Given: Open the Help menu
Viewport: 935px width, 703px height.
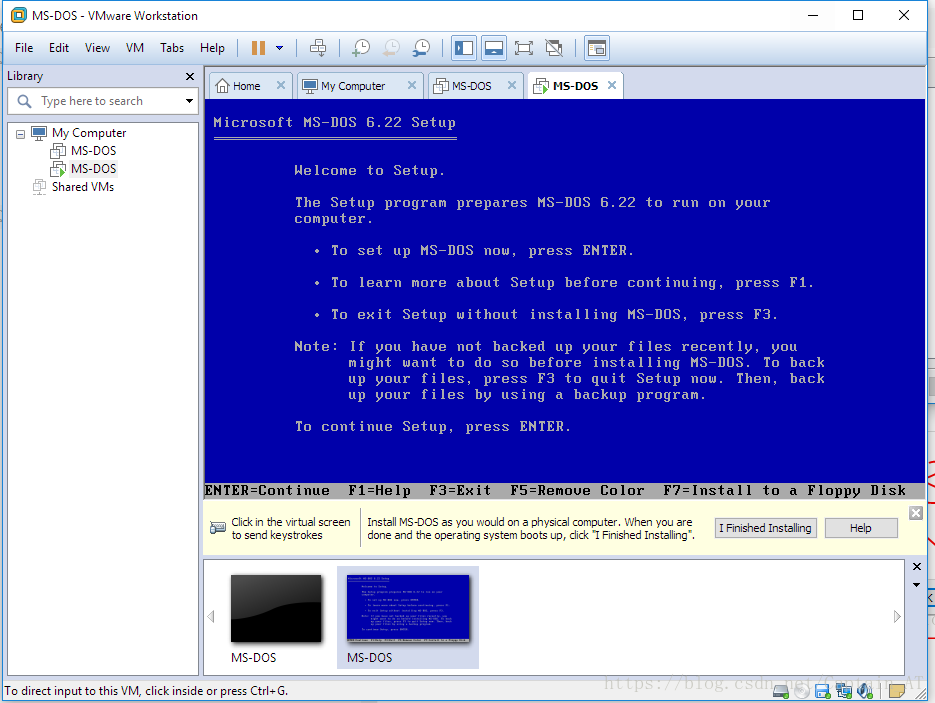Looking at the screenshot, I should click(x=212, y=48).
